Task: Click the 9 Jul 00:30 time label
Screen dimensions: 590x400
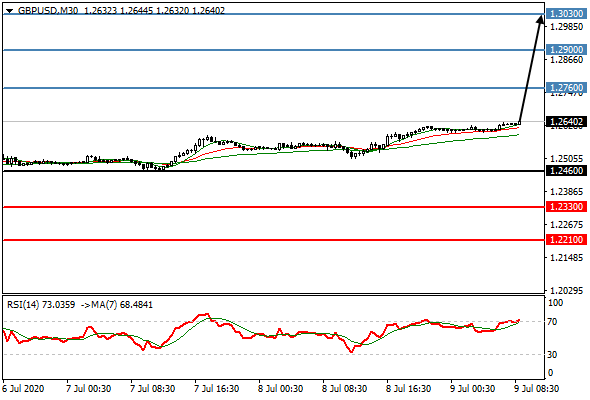Action: [x=473, y=389]
